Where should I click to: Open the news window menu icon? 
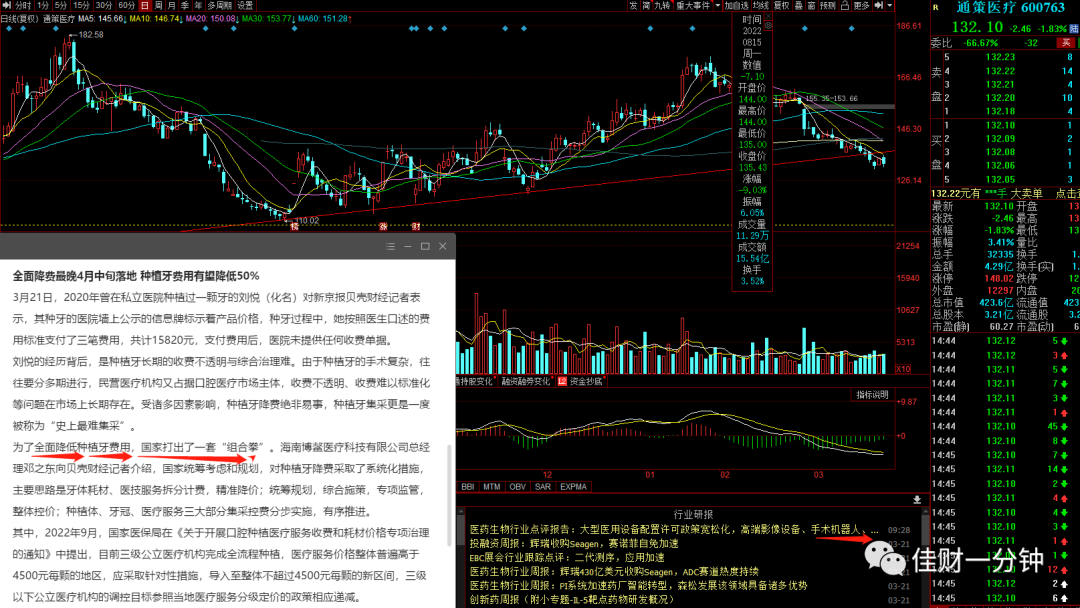(391, 246)
